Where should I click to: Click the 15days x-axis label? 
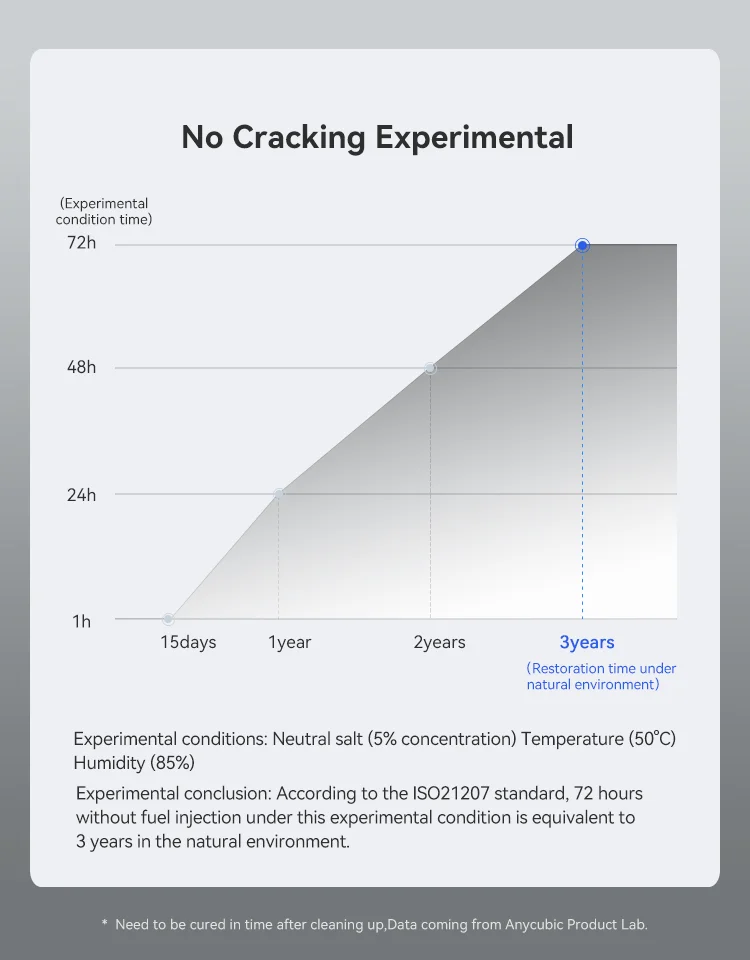[x=189, y=642]
